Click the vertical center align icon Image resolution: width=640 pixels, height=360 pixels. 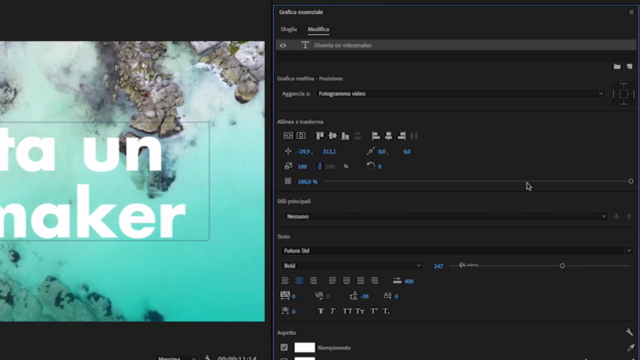288,136
